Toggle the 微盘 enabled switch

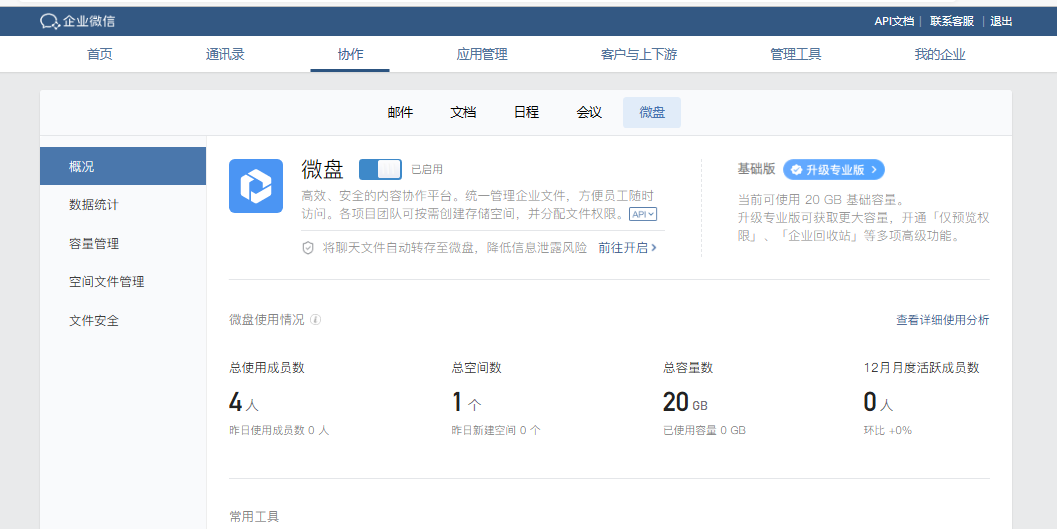pyautogui.click(x=380, y=169)
